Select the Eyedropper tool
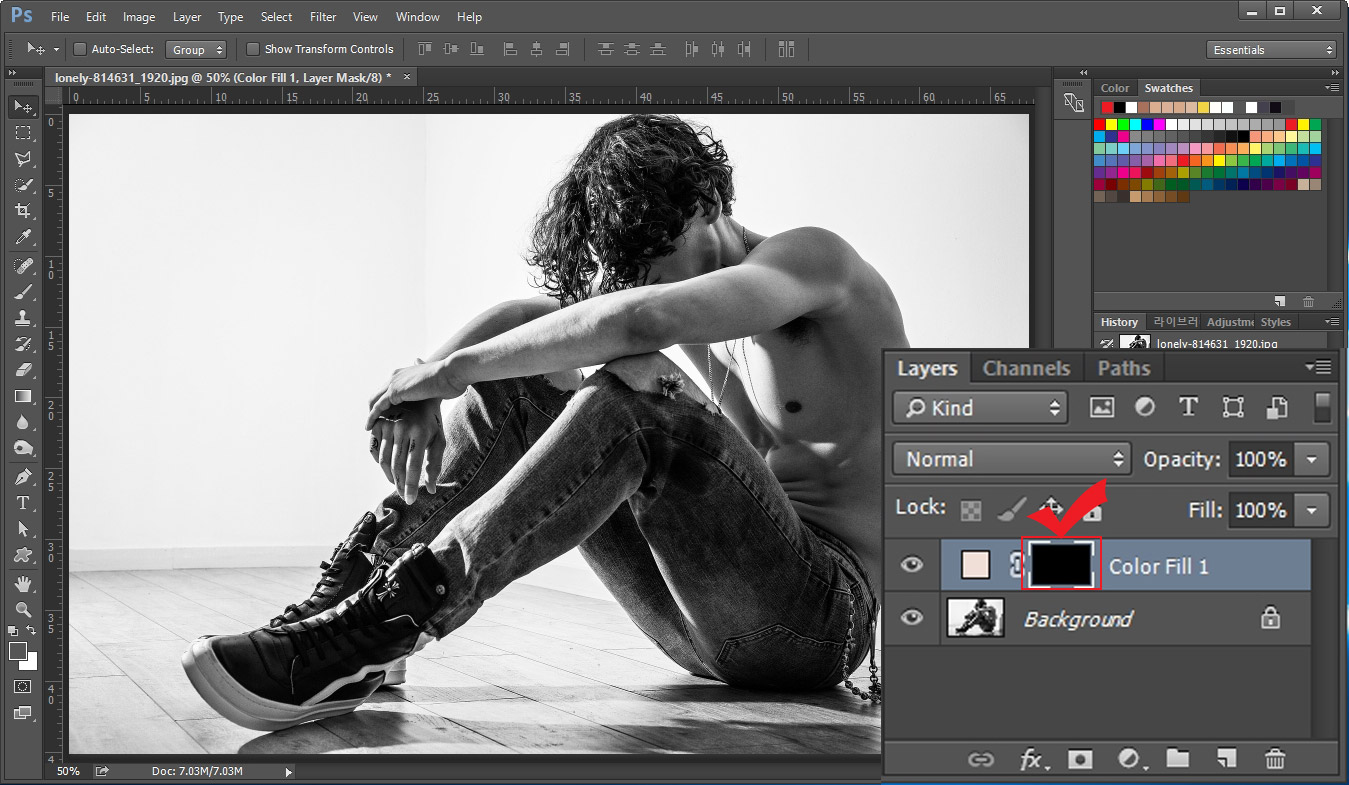This screenshot has width=1349, height=785. coord(23,238)
